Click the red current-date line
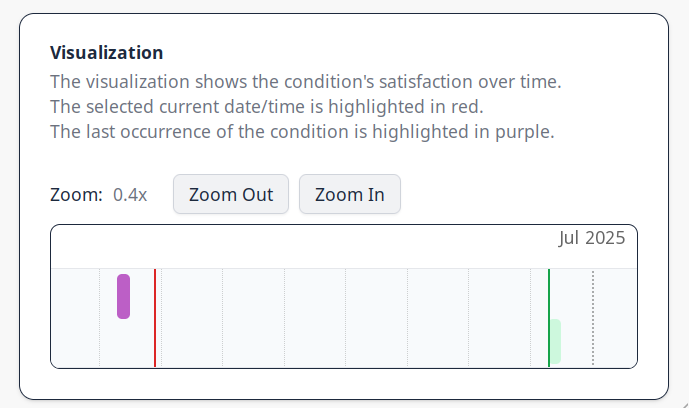Screen dimensions: 689x408 pos(155,317)
